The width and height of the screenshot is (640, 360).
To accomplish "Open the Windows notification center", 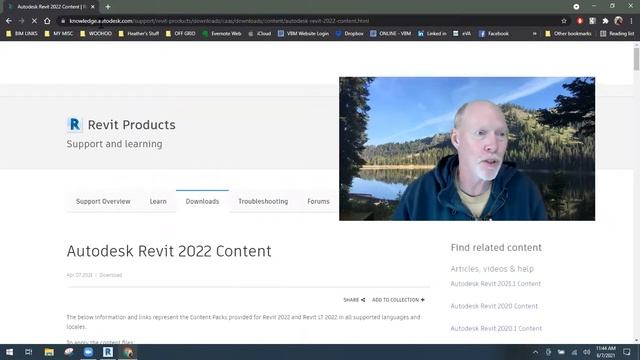I will tap(627, 352).
